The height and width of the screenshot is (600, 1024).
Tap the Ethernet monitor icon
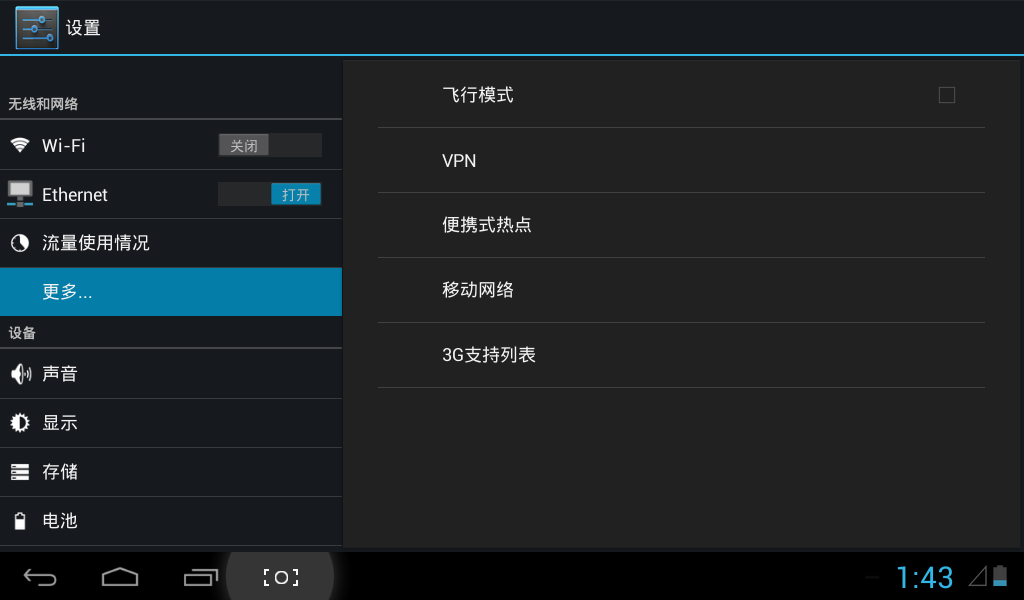pyautogui.click(x=20, y=194)
